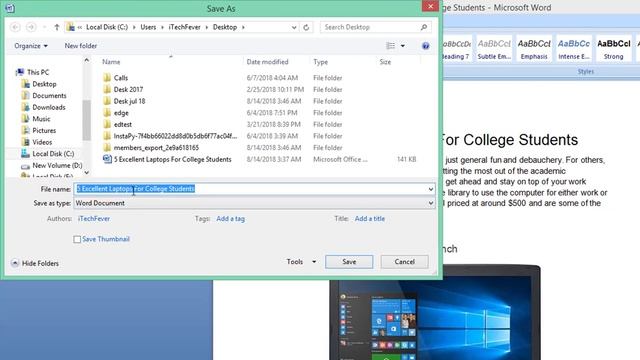Select Users in address path

[x=148, y=27]
